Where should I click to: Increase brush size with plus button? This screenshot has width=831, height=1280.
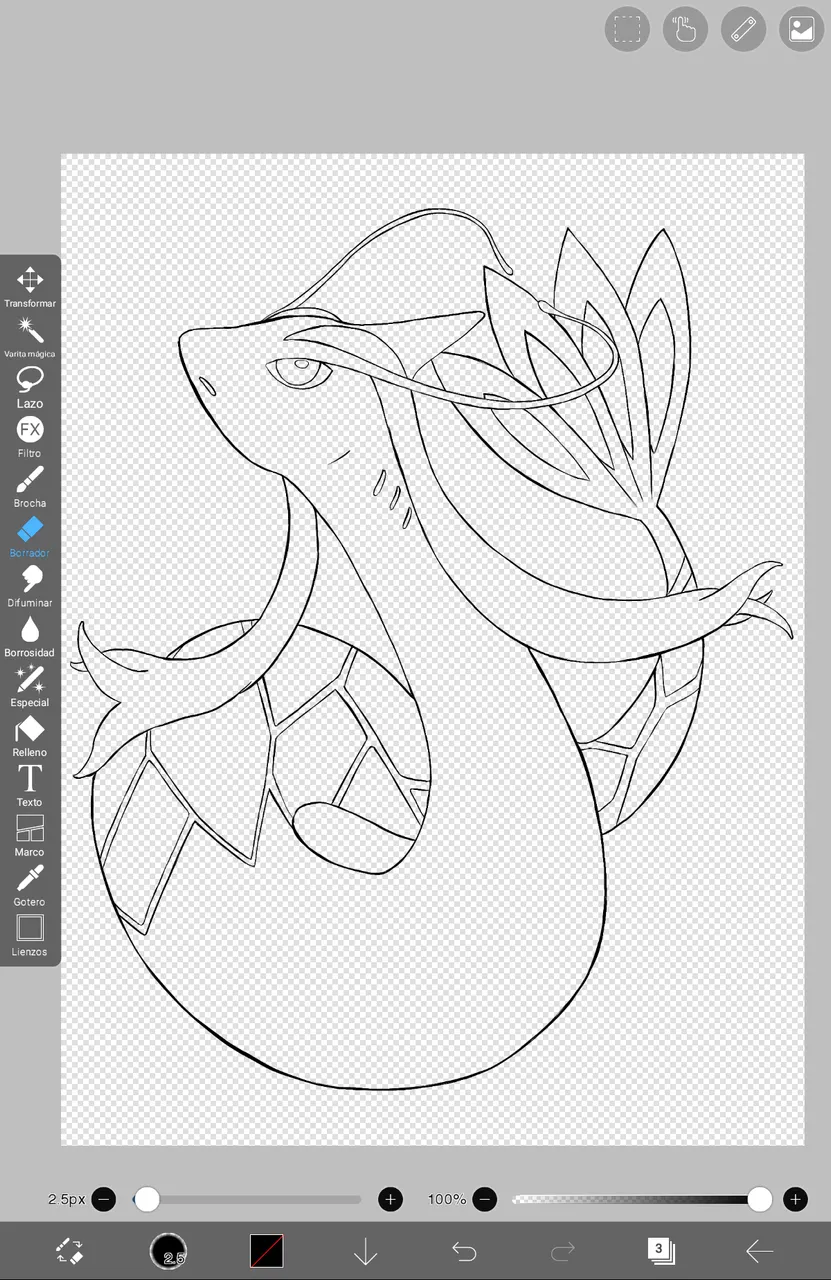(390, 1199)
